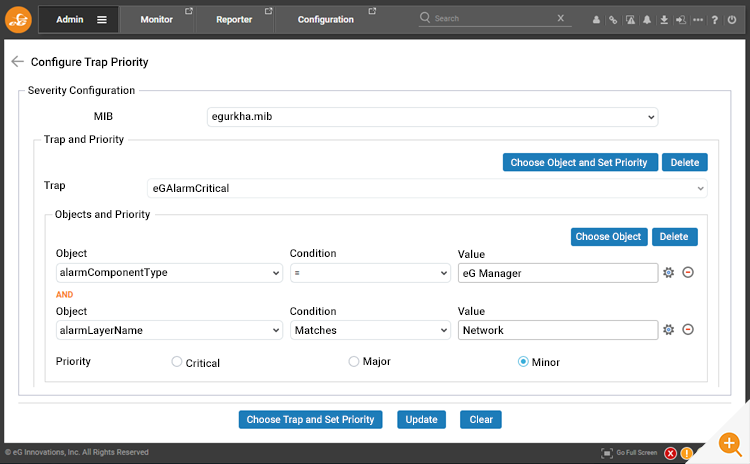The image size is (750, 464).
Task: Go back using the left arrow
Action: click(x=17, y=61)
